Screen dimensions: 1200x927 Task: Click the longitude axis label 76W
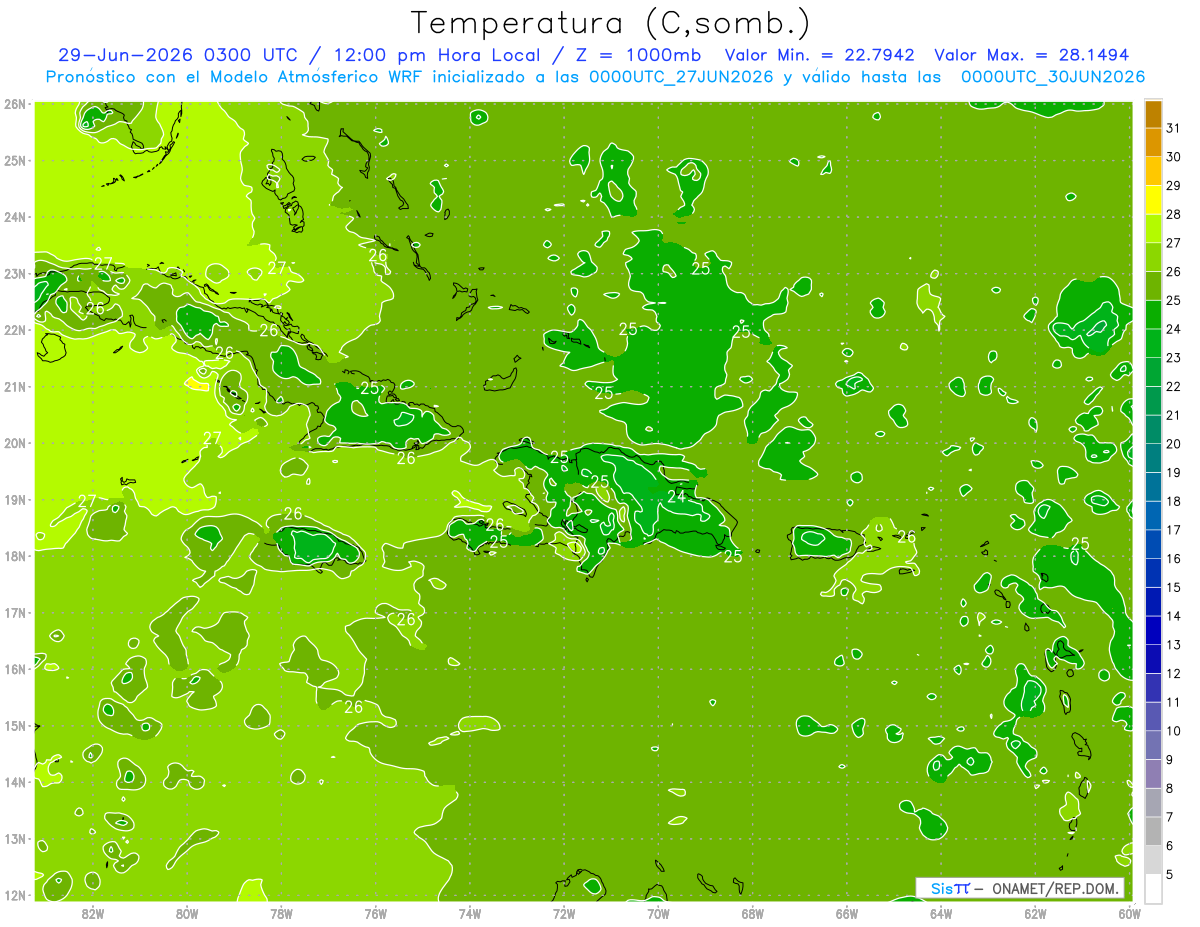[376, 913]
